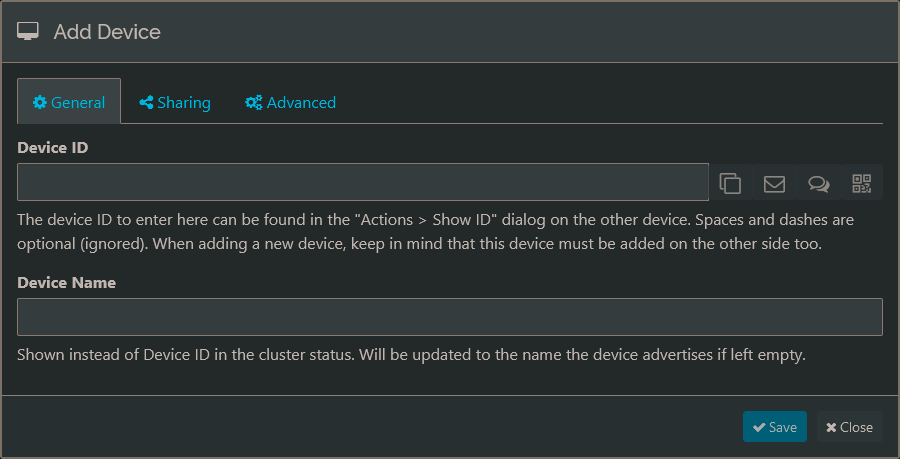Open the QR code scanner icon
The width and height of the screenshot is (900, 459).
point(862,183)
